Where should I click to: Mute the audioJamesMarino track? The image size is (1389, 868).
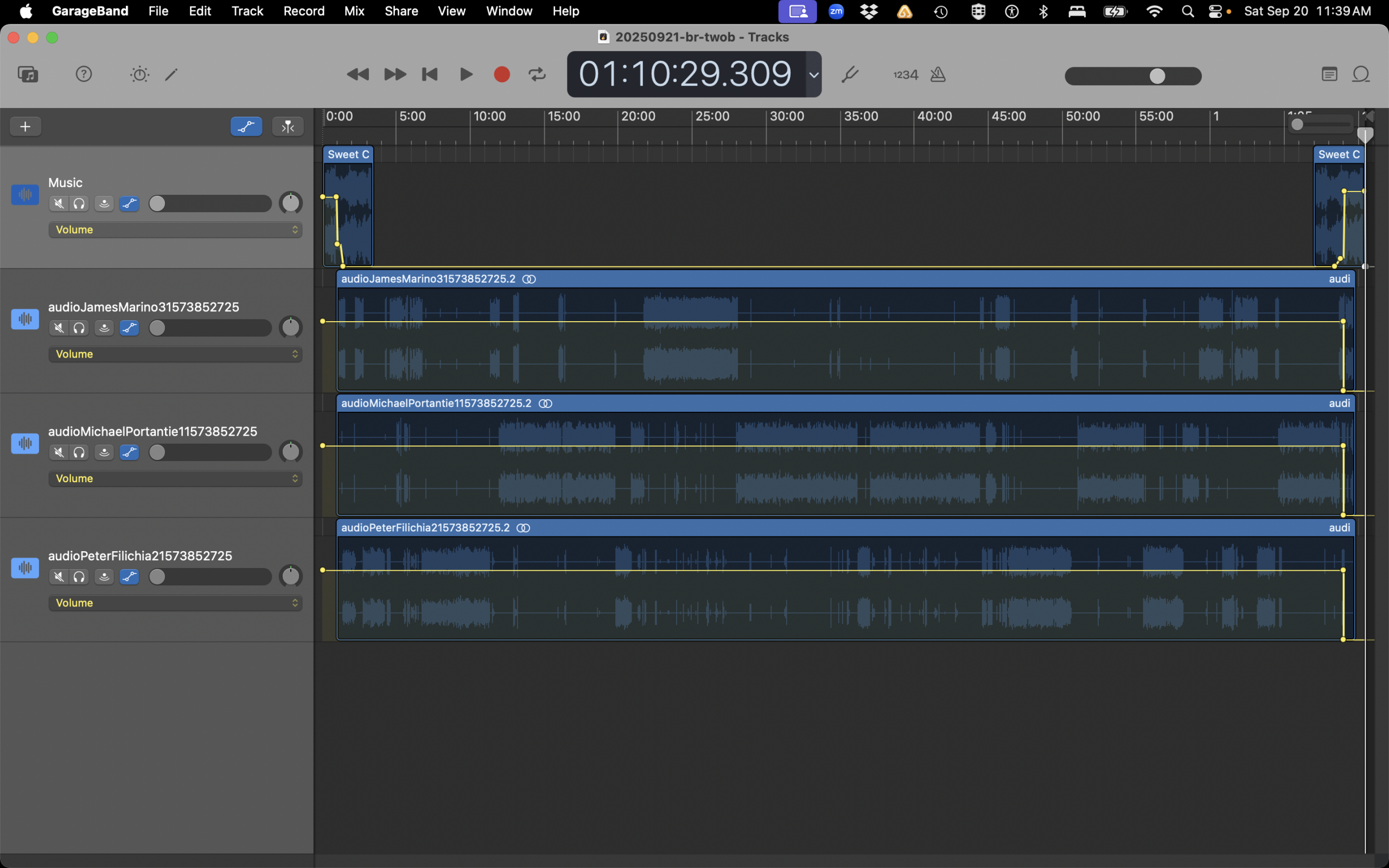coord(59,328)
